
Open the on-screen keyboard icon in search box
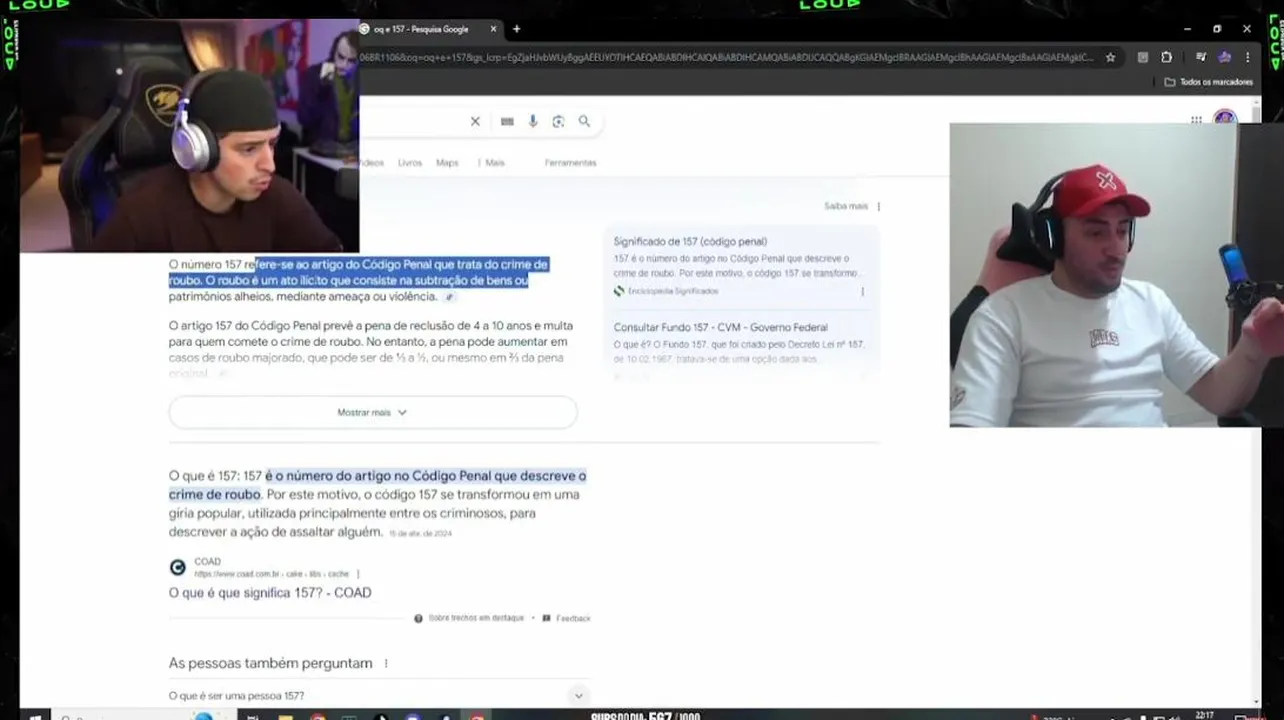pos(507,121)
